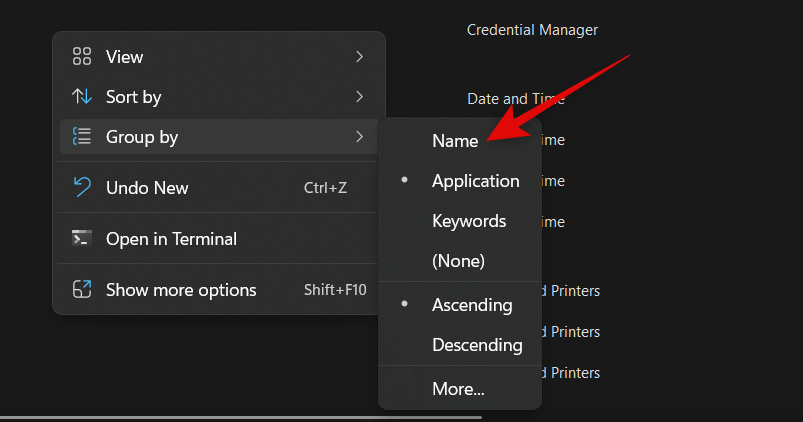Click the Sort by arrows icon
This screenshot has height=422, width=803.
pos(82,97)
